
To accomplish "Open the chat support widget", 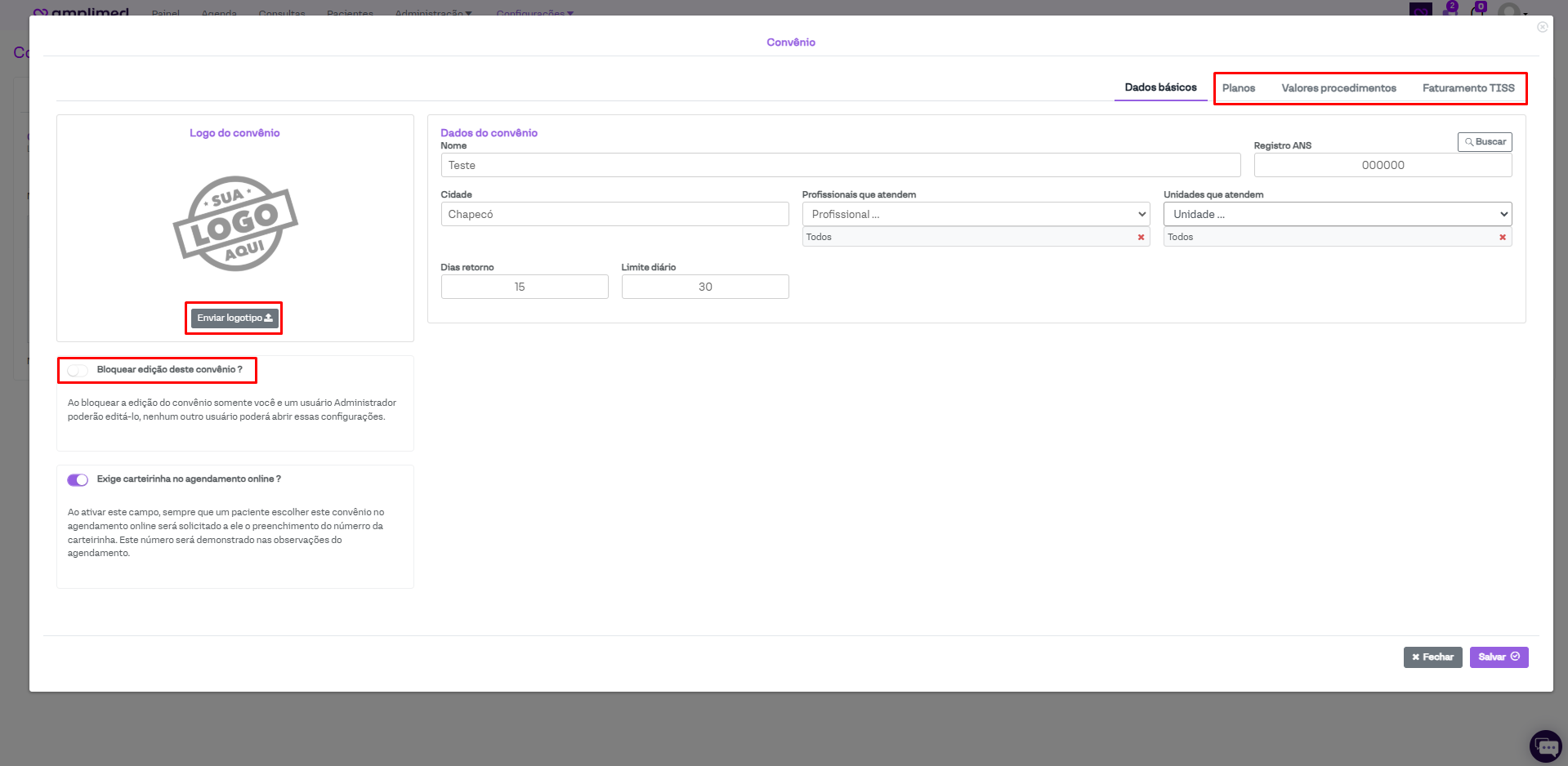I will point(1545,746).
